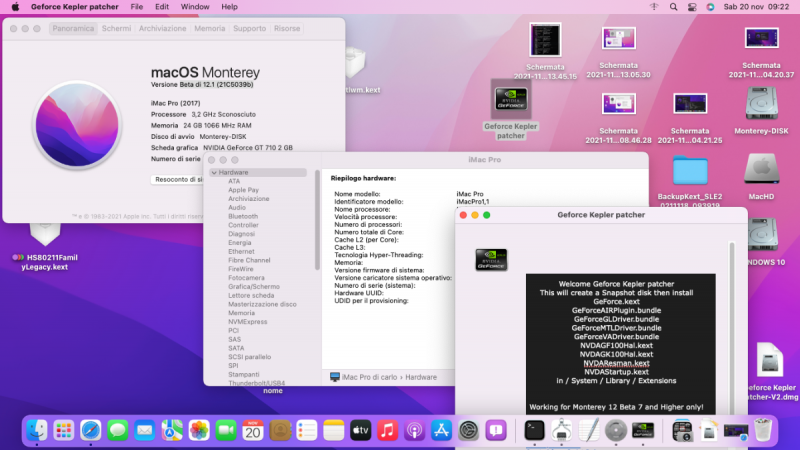Open the MacHD drive icon

pyautogui.click(x=762, y=168)
